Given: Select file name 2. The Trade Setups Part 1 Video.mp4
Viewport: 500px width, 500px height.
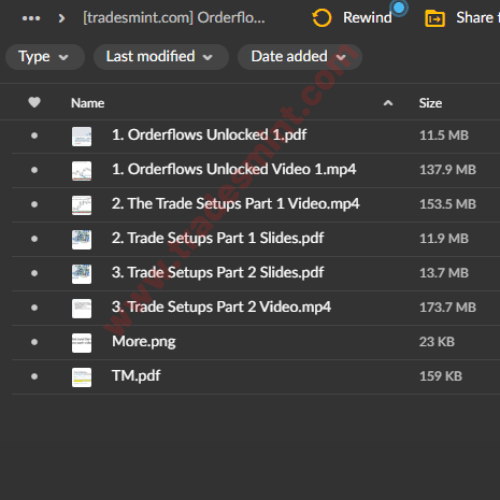Looking at the screenshot, I should (x=236, y=204).
